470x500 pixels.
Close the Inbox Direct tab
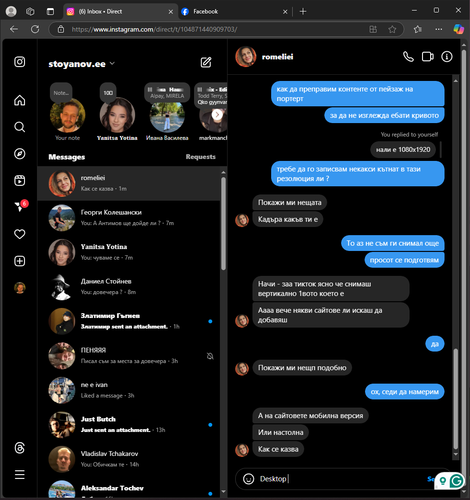coord(171,12)
